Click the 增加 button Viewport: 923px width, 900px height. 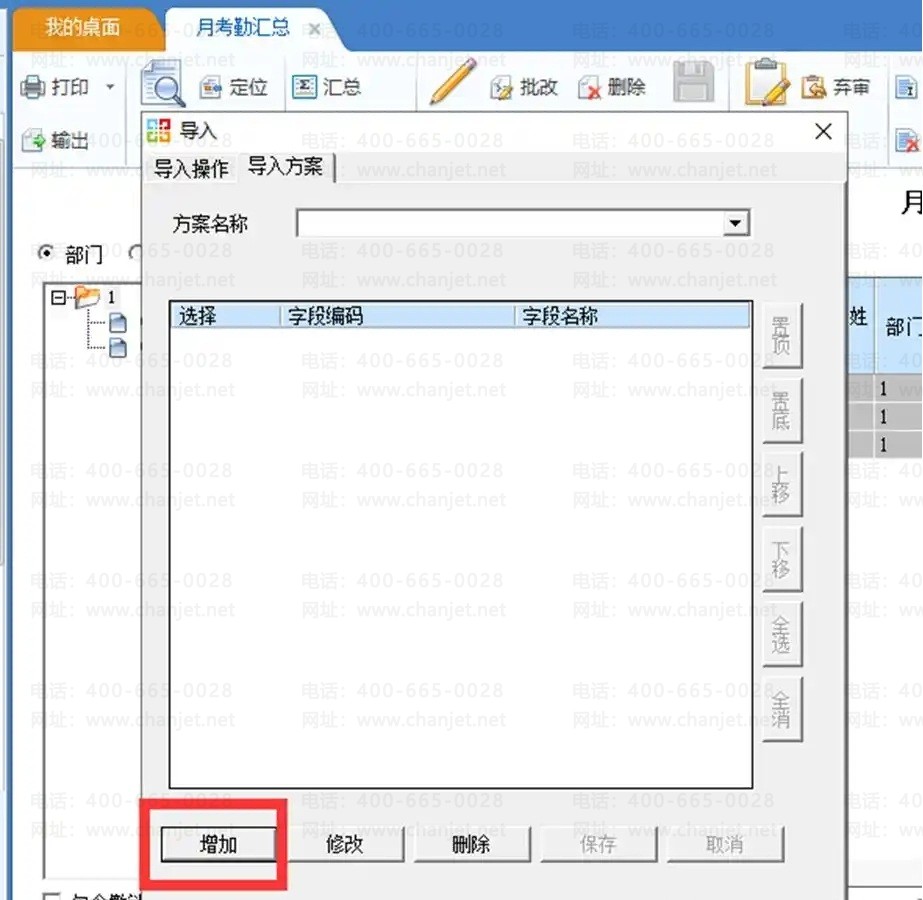click(x=218, y=844)
